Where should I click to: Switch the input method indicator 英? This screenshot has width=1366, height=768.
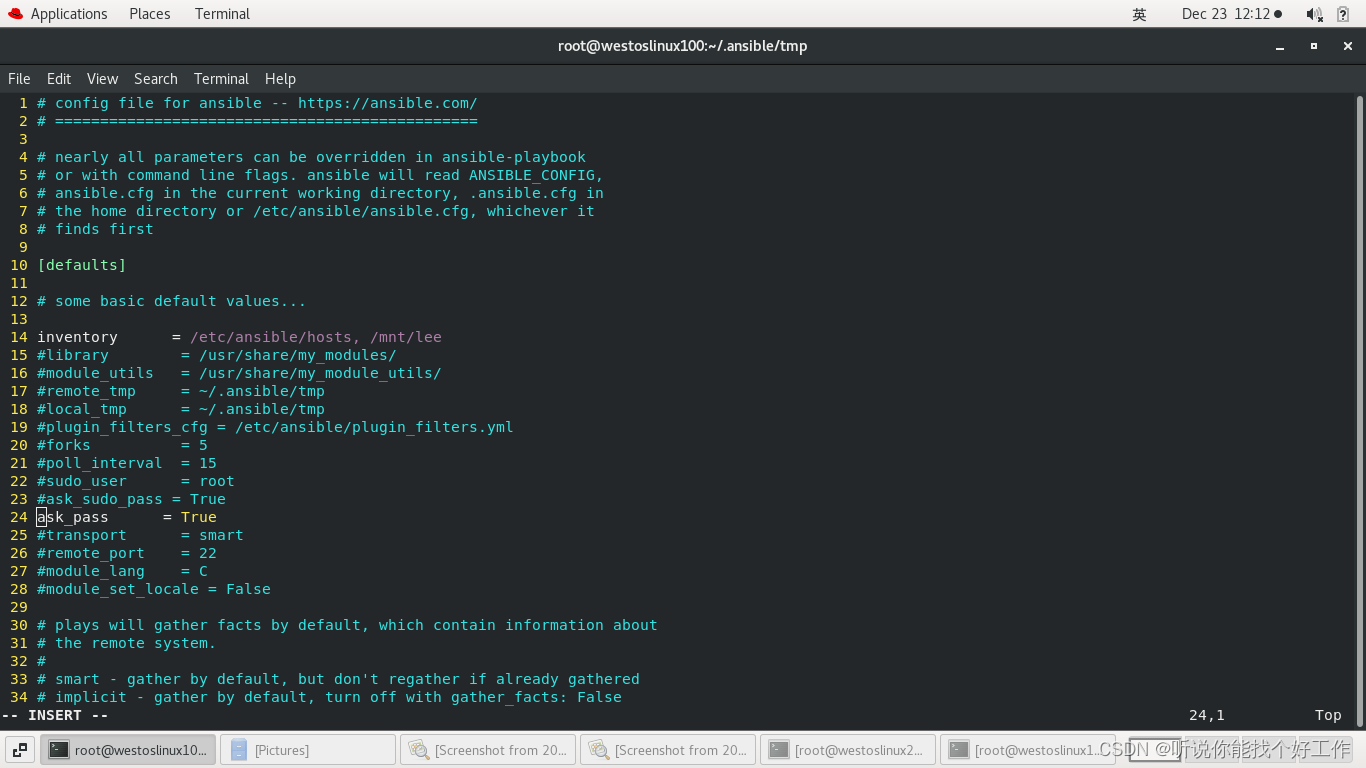tap(1139, 14)
